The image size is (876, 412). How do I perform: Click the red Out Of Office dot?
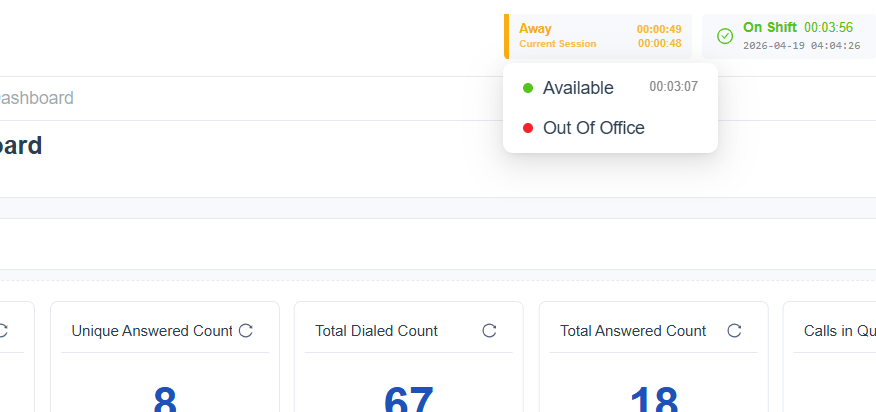click(527, 128)
